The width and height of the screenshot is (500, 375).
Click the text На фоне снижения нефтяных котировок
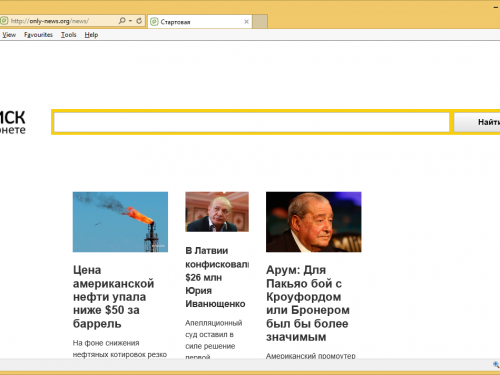coord(120,349)
